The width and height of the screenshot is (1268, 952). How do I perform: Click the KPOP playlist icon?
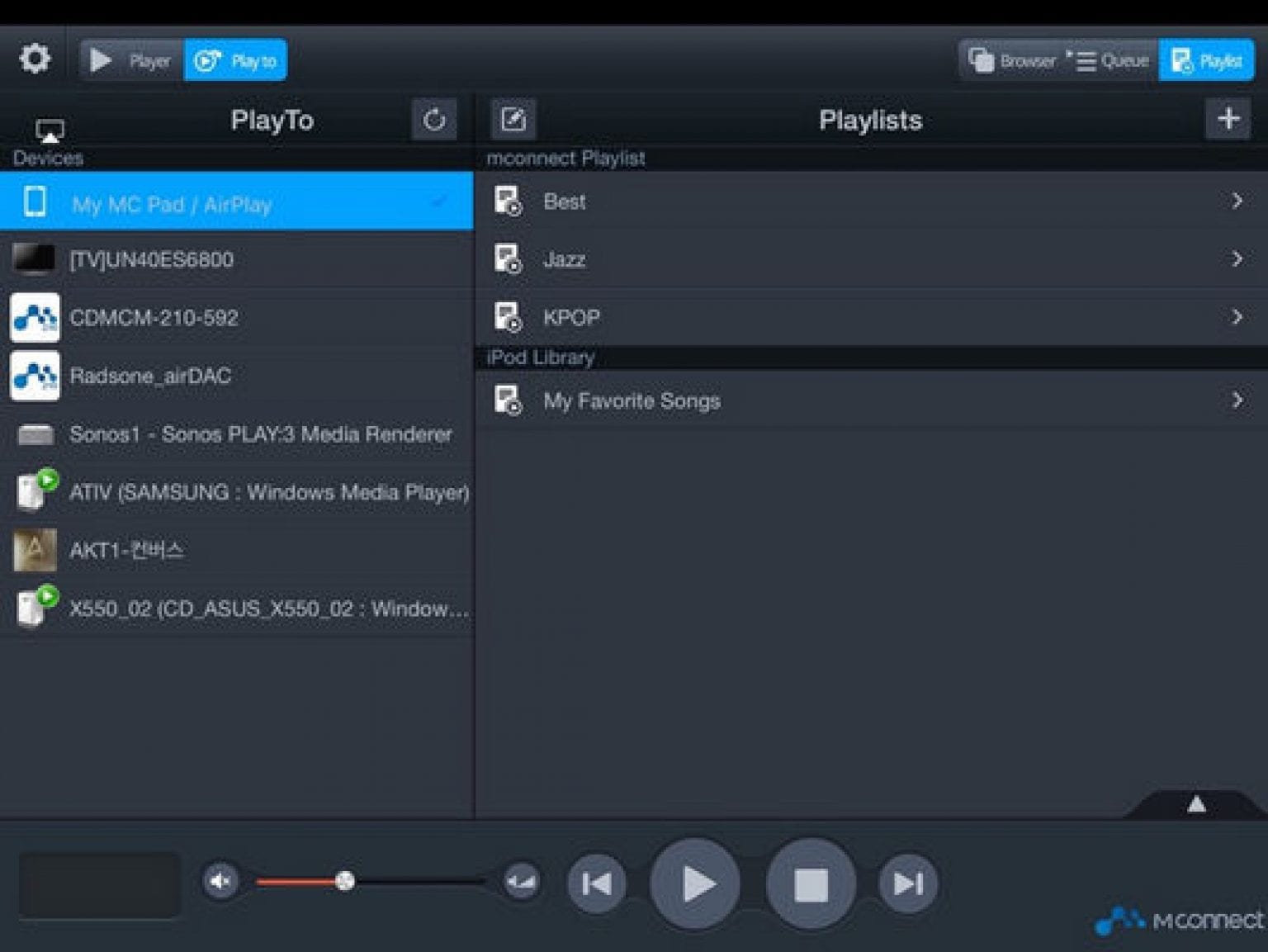tap(510, 317)
